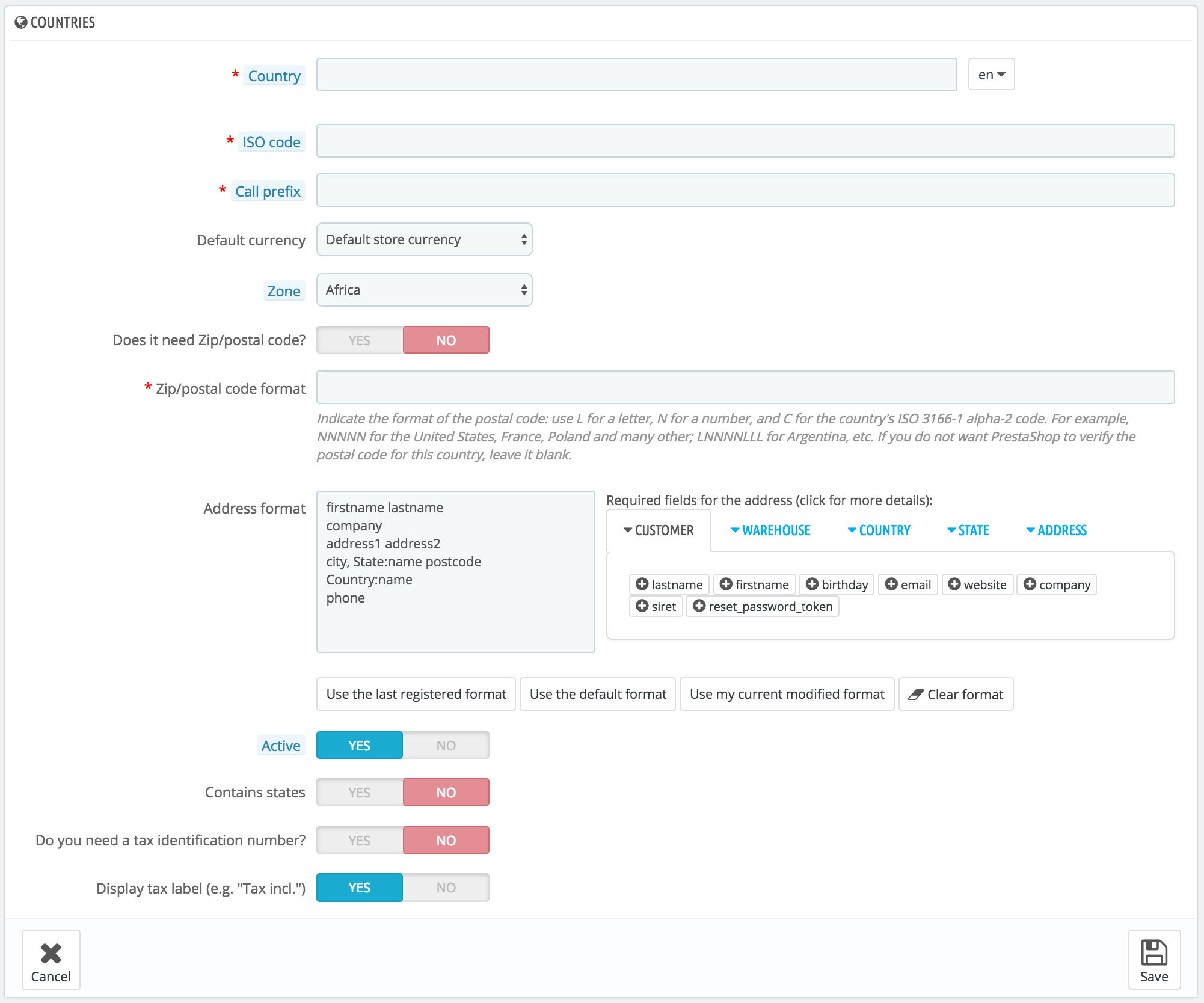Image resolution: width=1204 pixels, height=1003 pixels.
Task: Enable Zip/postal code requirement with YES
Action: pos(360,340)
